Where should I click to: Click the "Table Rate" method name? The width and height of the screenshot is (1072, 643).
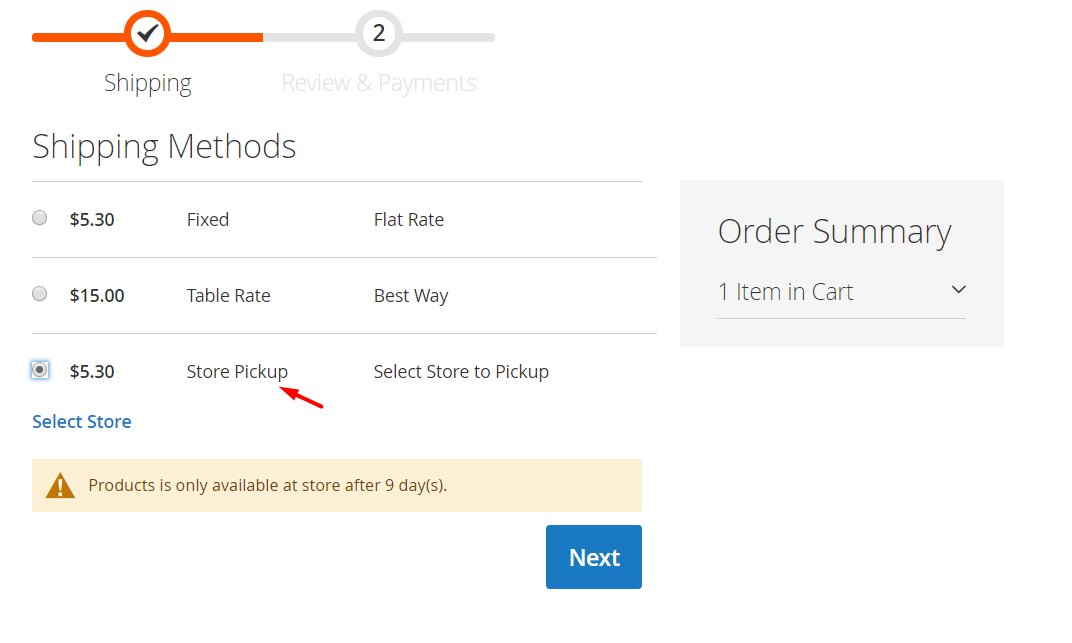(228, 296)
